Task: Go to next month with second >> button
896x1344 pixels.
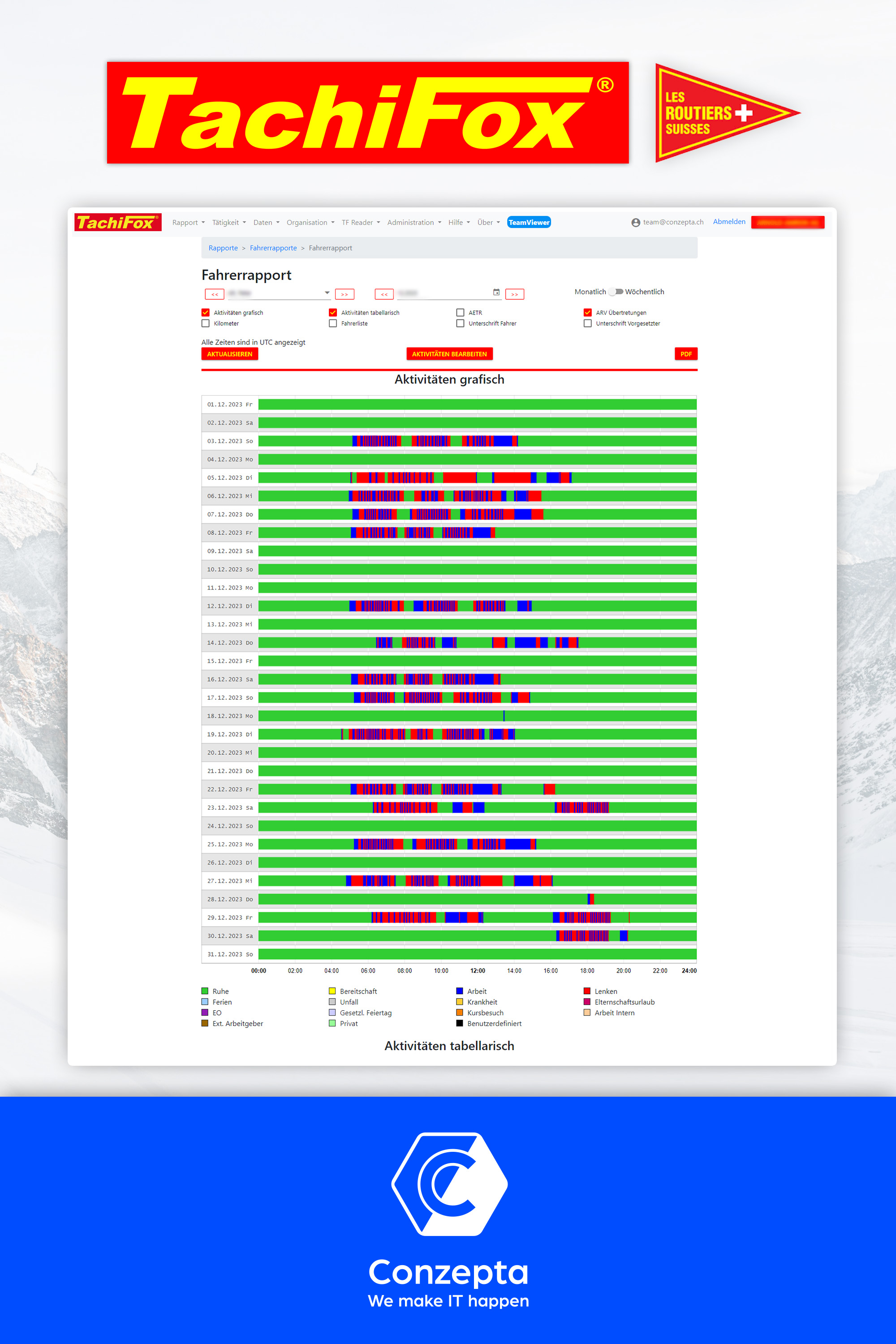Action: [514, 294]
